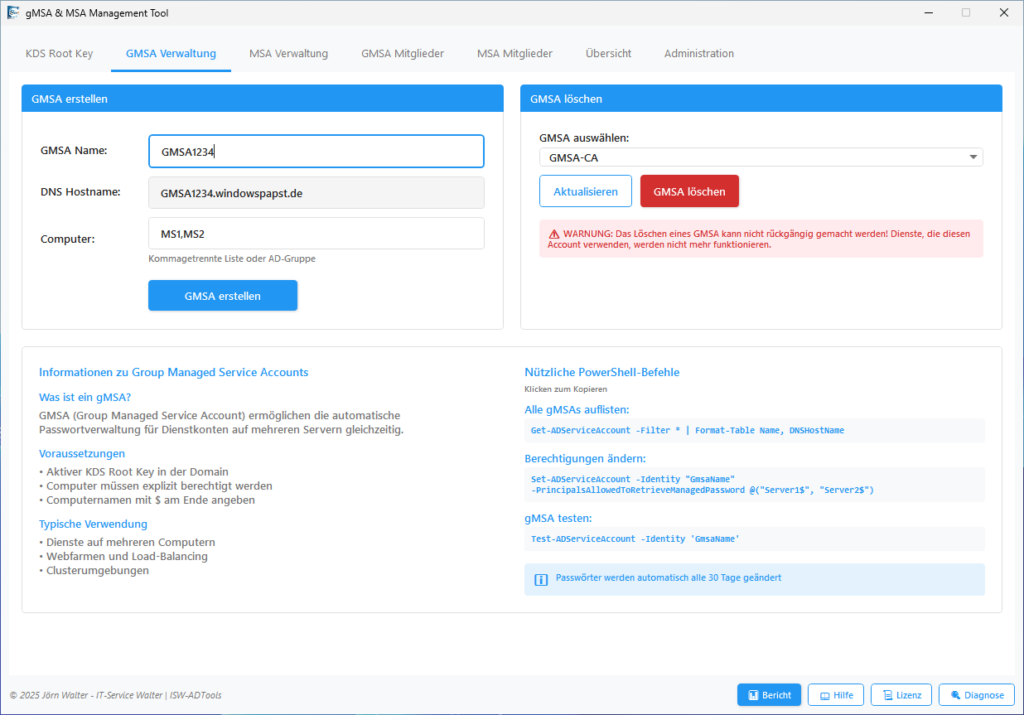
Task: Click into the Computer input field
Action: point(316,234)
